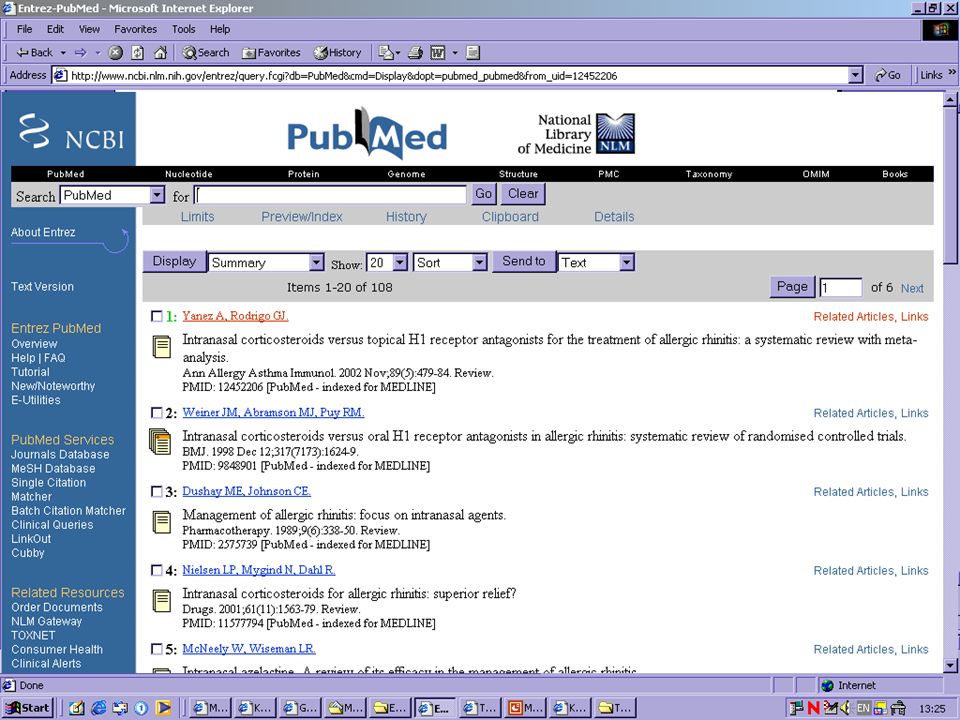
Task: Switch to the Nucleotide database tab
Action: tap(189, 174)
